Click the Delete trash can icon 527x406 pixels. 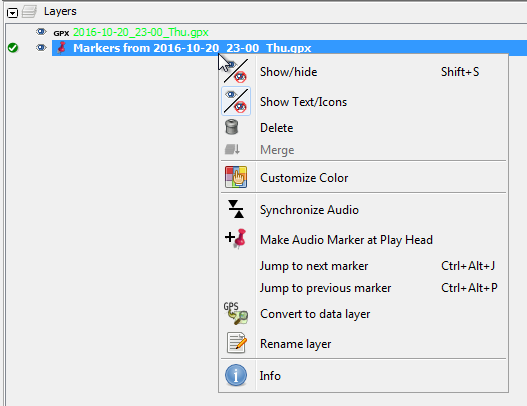(232, 127)
